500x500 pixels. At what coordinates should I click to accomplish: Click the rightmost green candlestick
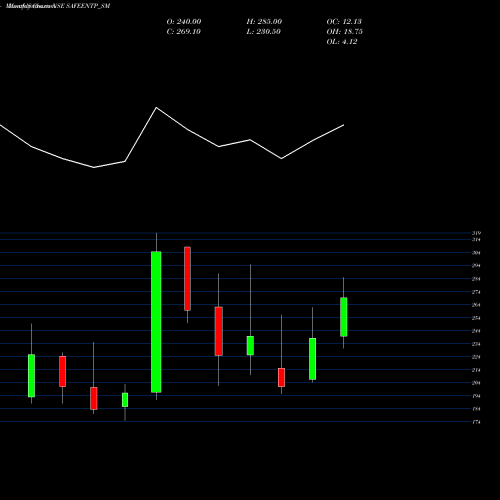344,317
